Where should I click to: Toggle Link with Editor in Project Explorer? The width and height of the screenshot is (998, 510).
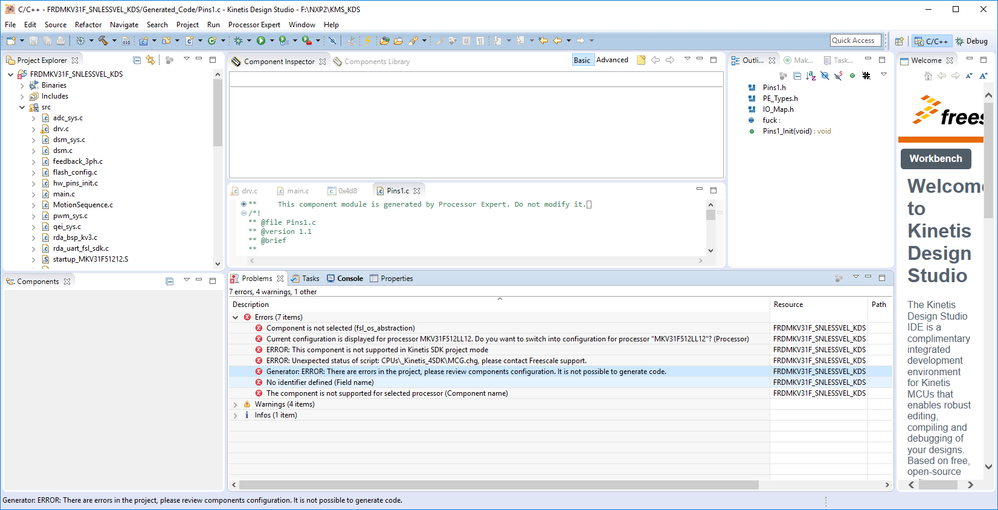150,60
